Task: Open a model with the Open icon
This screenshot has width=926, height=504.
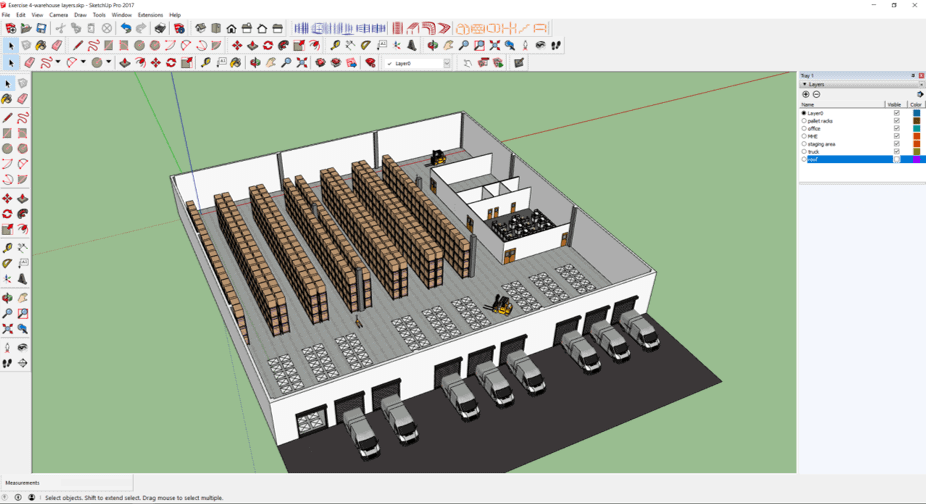Action: pos(26,28)
